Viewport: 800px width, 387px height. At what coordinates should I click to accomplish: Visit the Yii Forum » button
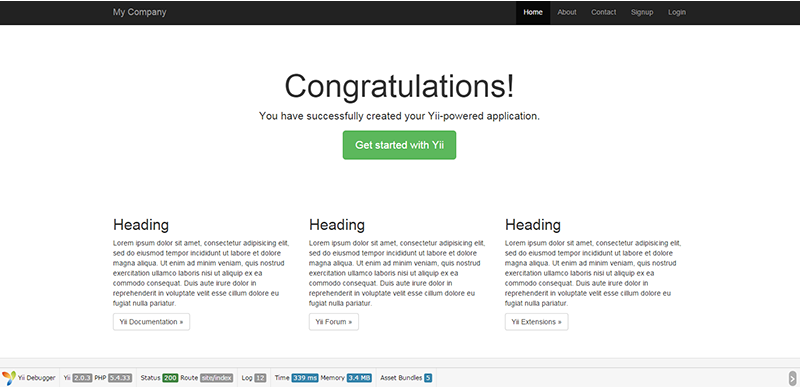click(334, 322)
